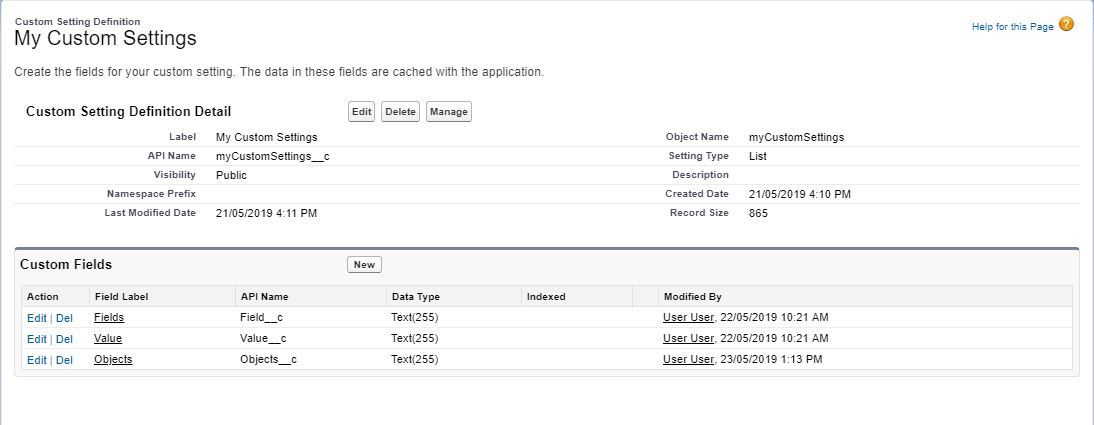The width and height of the screenshot is (1094, 425).
Task: Delete the Objects custom field row
Action: [64, 360]
